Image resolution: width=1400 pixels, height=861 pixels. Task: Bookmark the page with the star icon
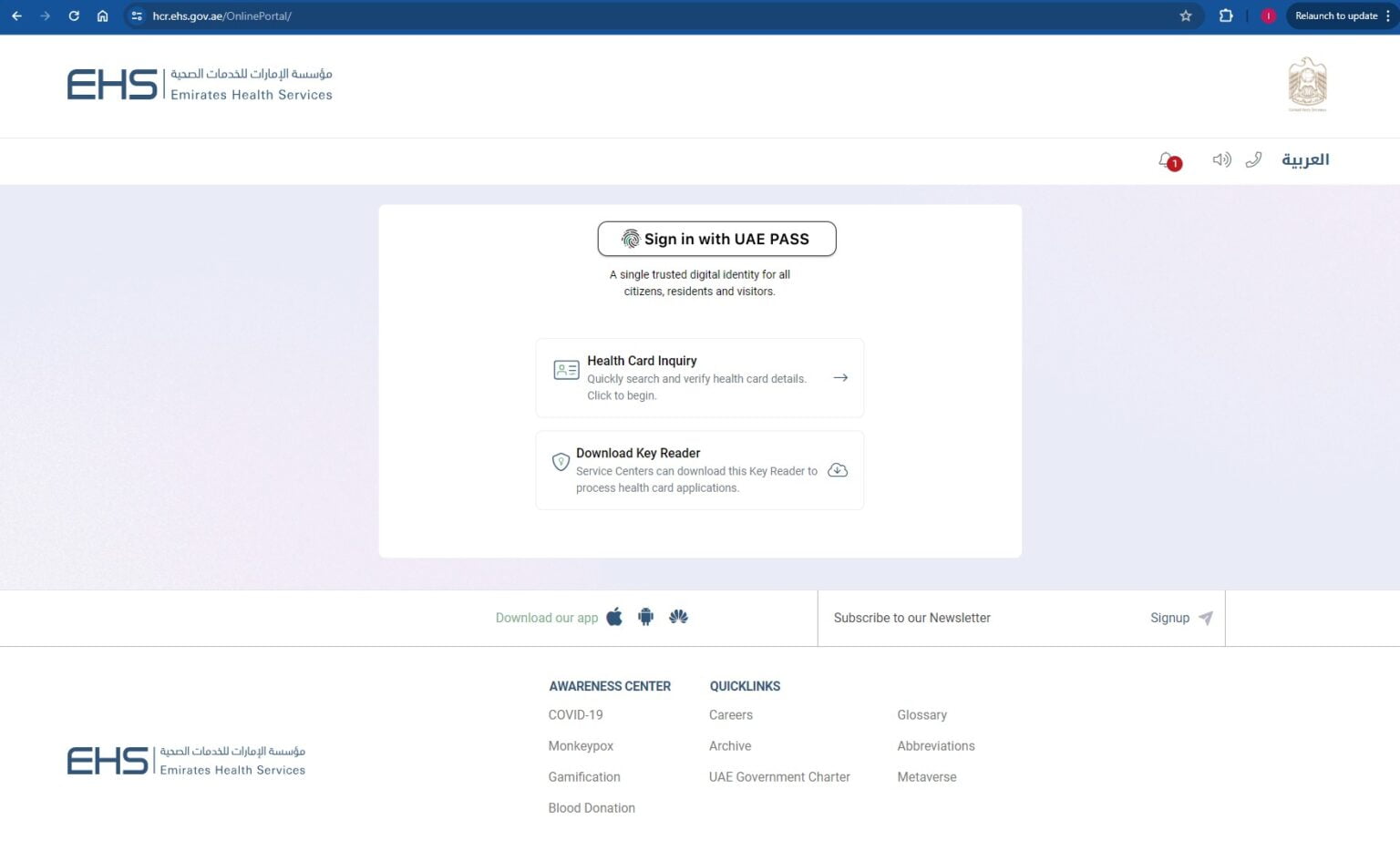(1185, 15)
